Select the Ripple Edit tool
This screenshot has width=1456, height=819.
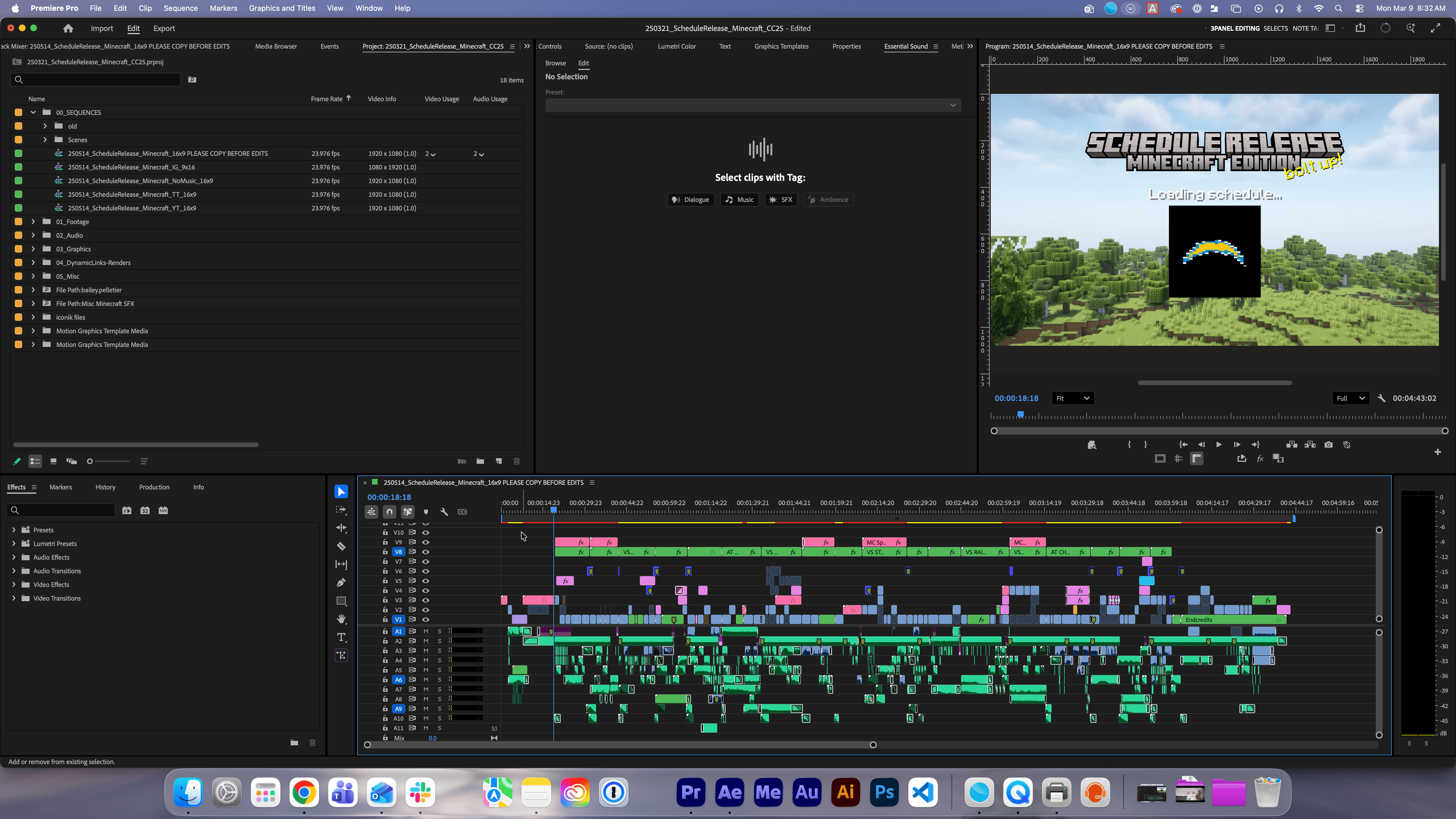tap(341, 528)
